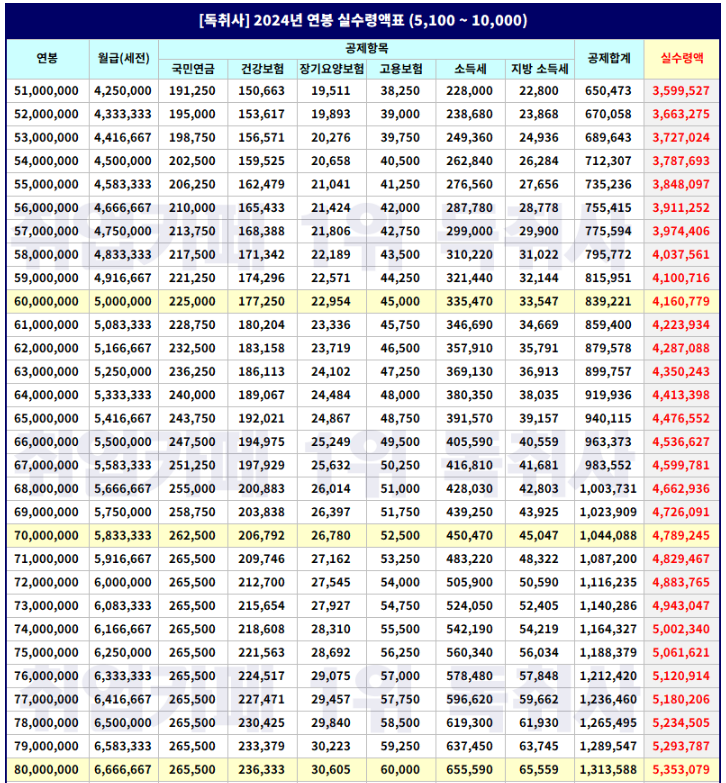Select income tax 228,000
The image size is (726, 783).
pyautogui.click(x=469, y=91)
